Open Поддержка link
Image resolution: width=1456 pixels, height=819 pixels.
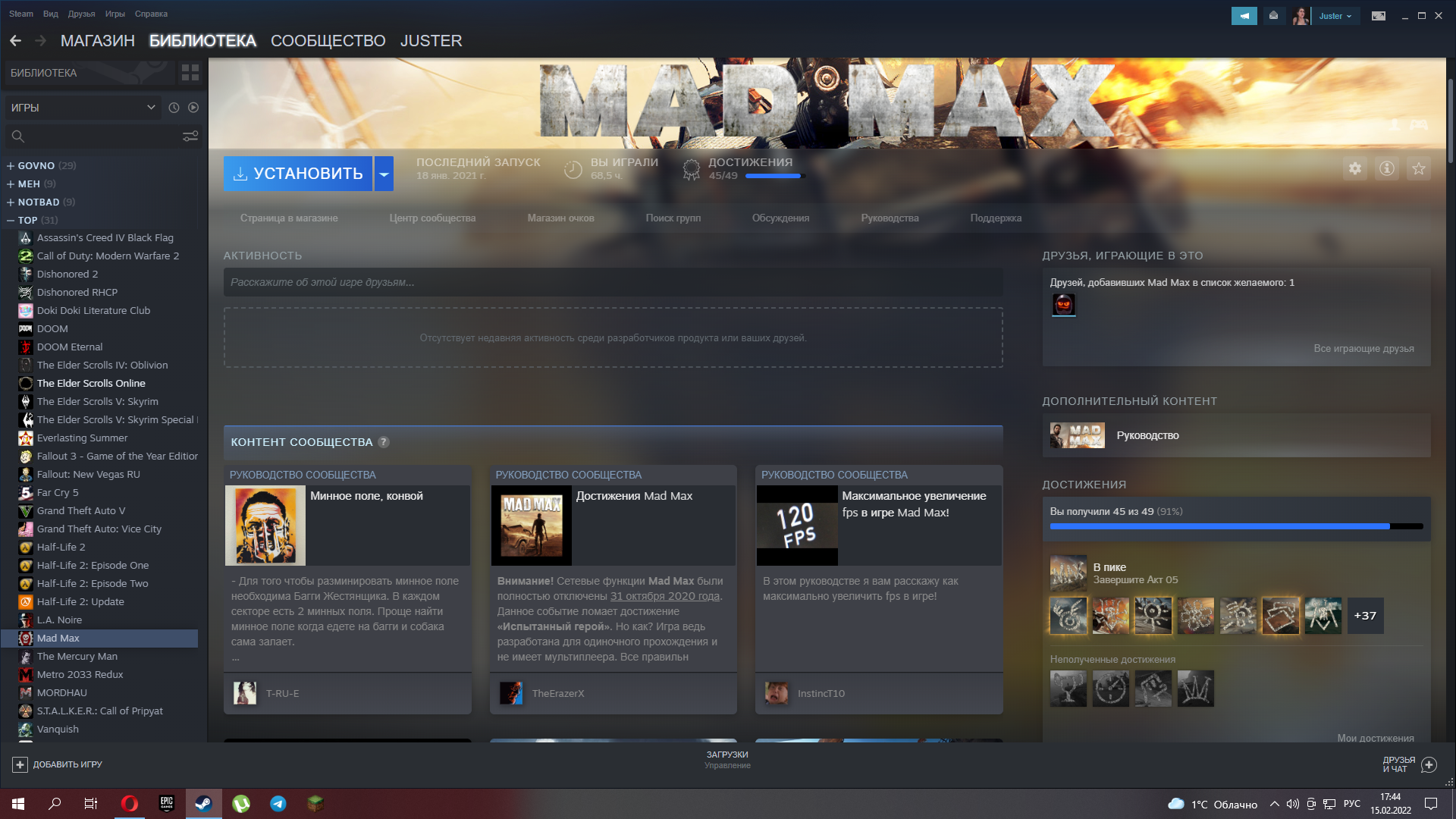click(x=996, y=218)
